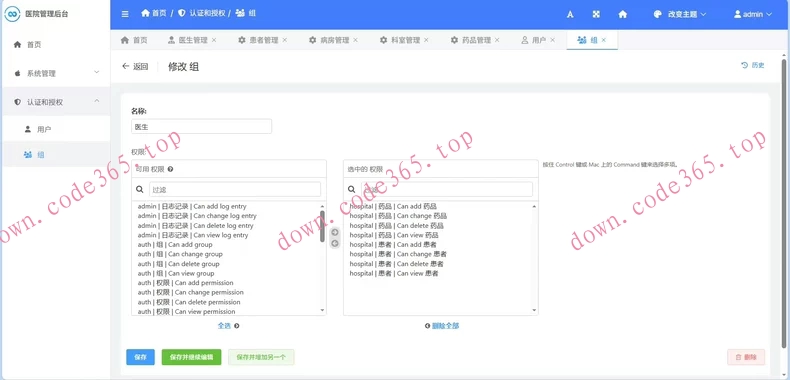Switch to the 科室管理 tab
Viewport: 790px width, 380px height.
[400, 40]
